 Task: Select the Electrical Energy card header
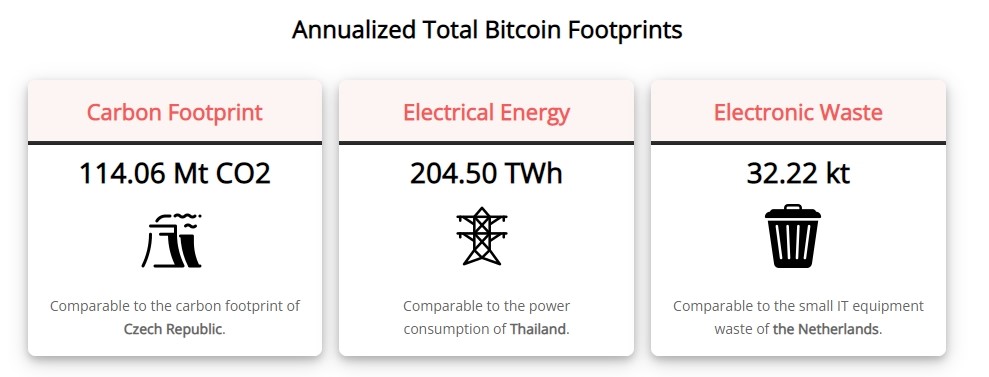tap(486, 111)
